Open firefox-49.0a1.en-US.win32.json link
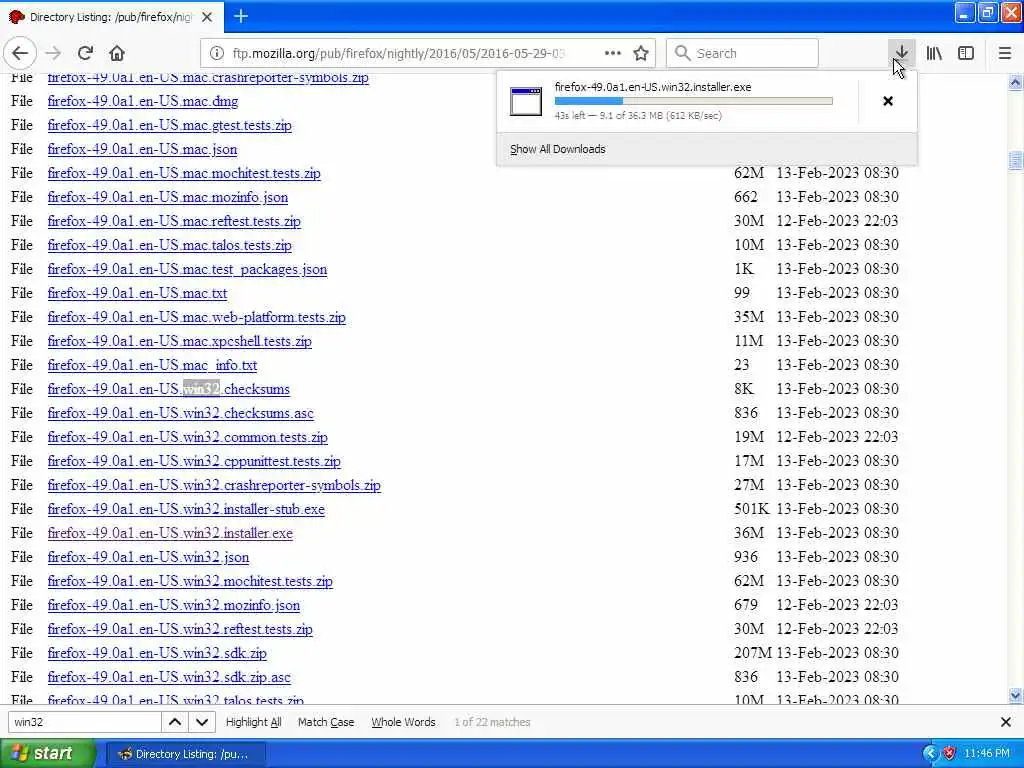Image resolution: width=1024 pixels, height=768 pixels. tap(148, 557)
